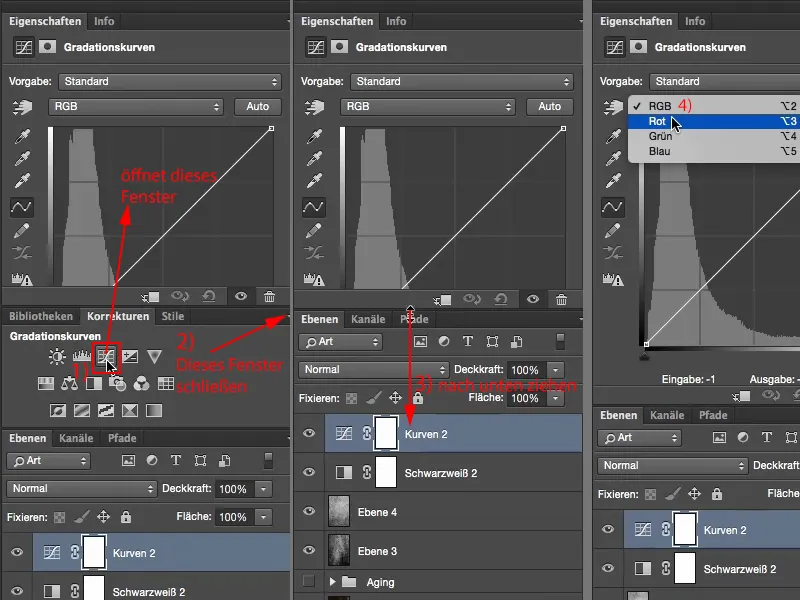The width and height of the screenshot is (800, 600).
Task: Select the white point eyedropper in Curves
Action: (22, 180)
